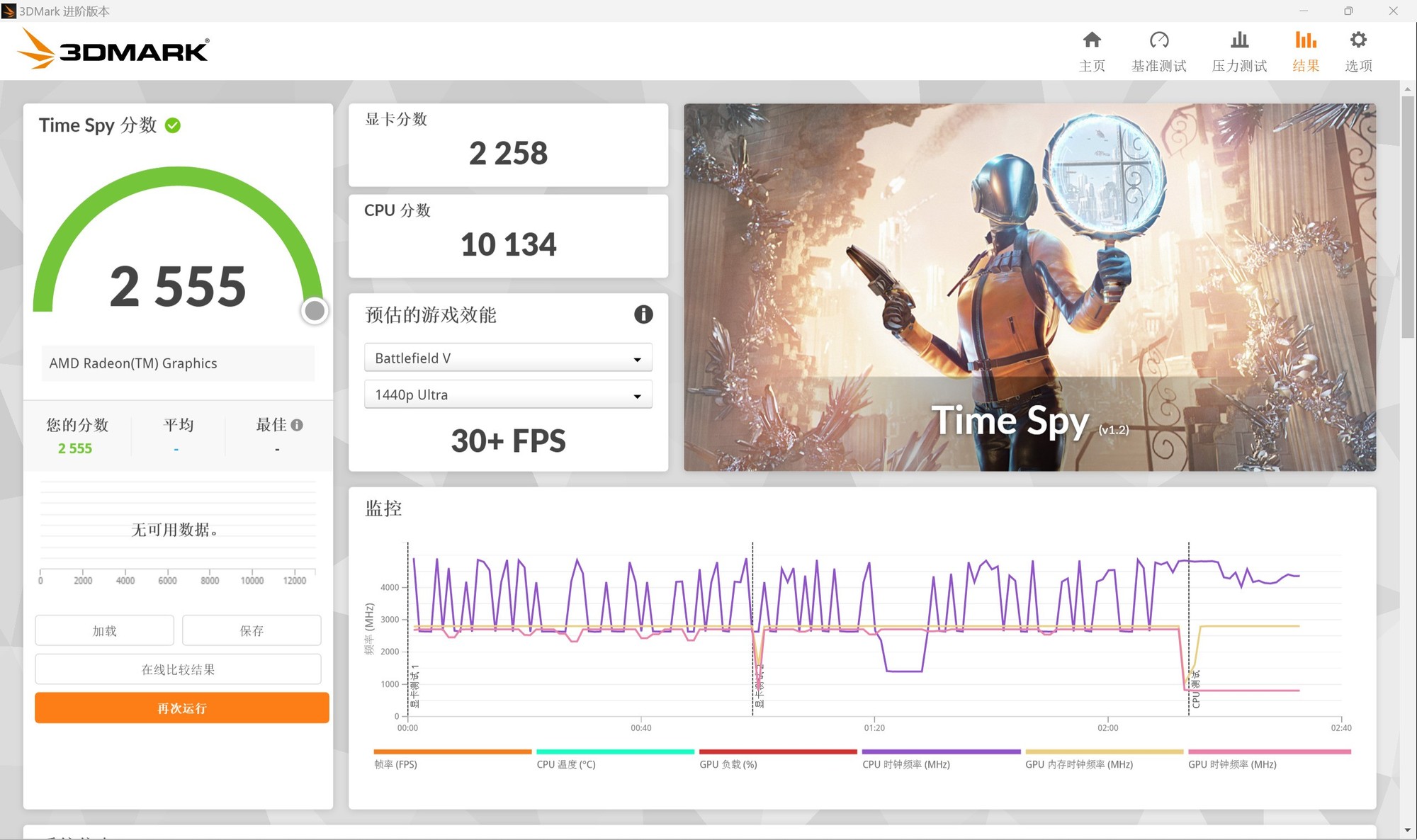Toggle GPU 负载 (%) legend series
The image size is (1417, 840).
[728, 764]
